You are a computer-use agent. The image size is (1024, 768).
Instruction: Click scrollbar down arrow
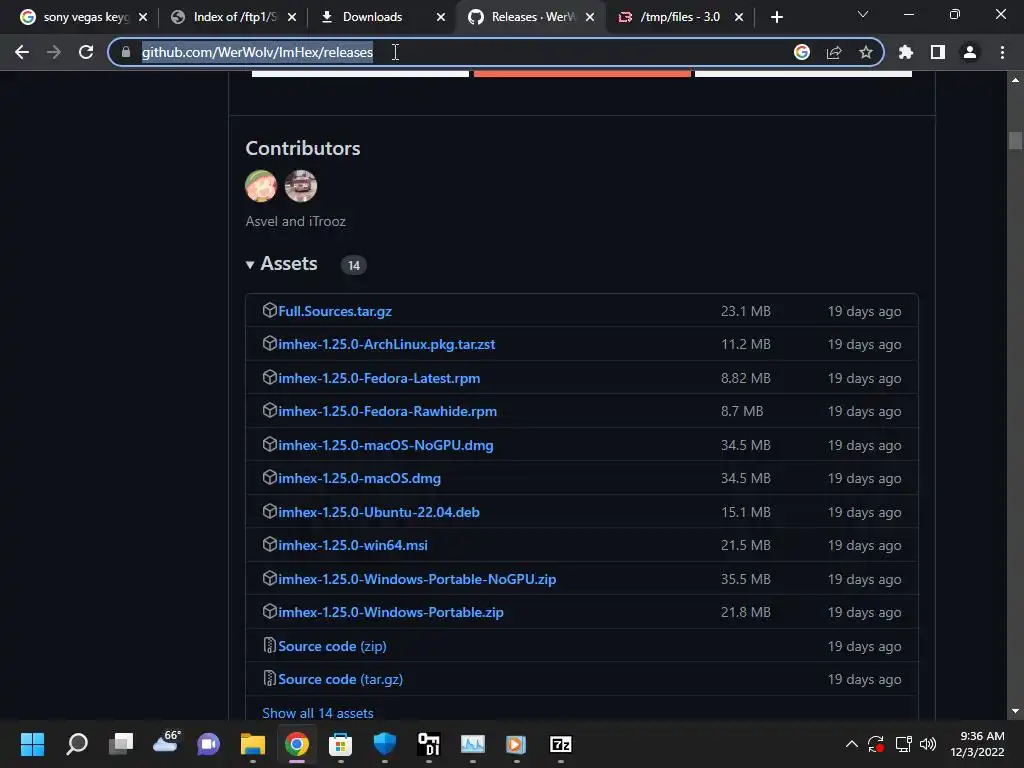[x=1015, y=711]
